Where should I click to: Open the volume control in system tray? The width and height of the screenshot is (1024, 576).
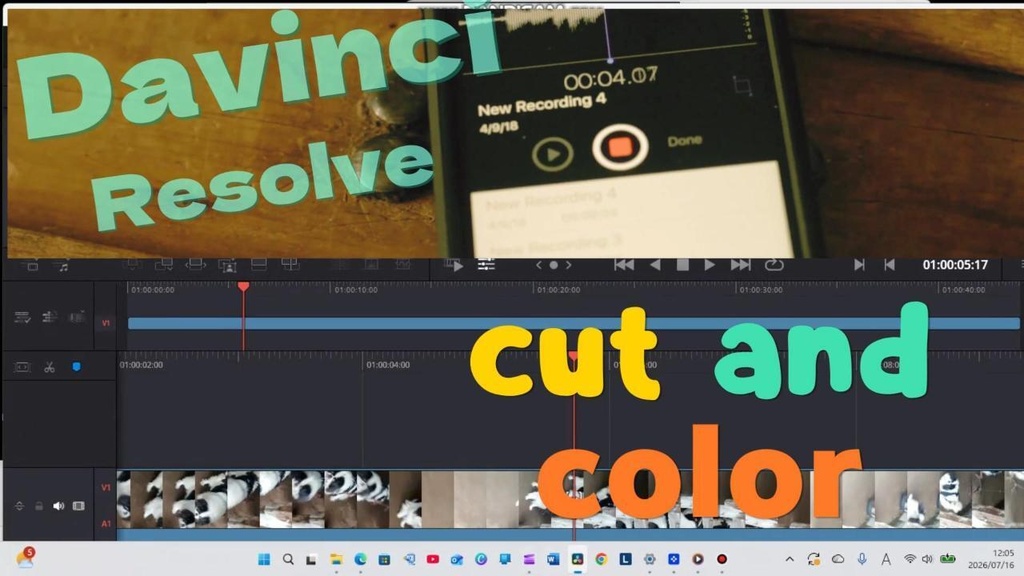click(x=927, y=559)
